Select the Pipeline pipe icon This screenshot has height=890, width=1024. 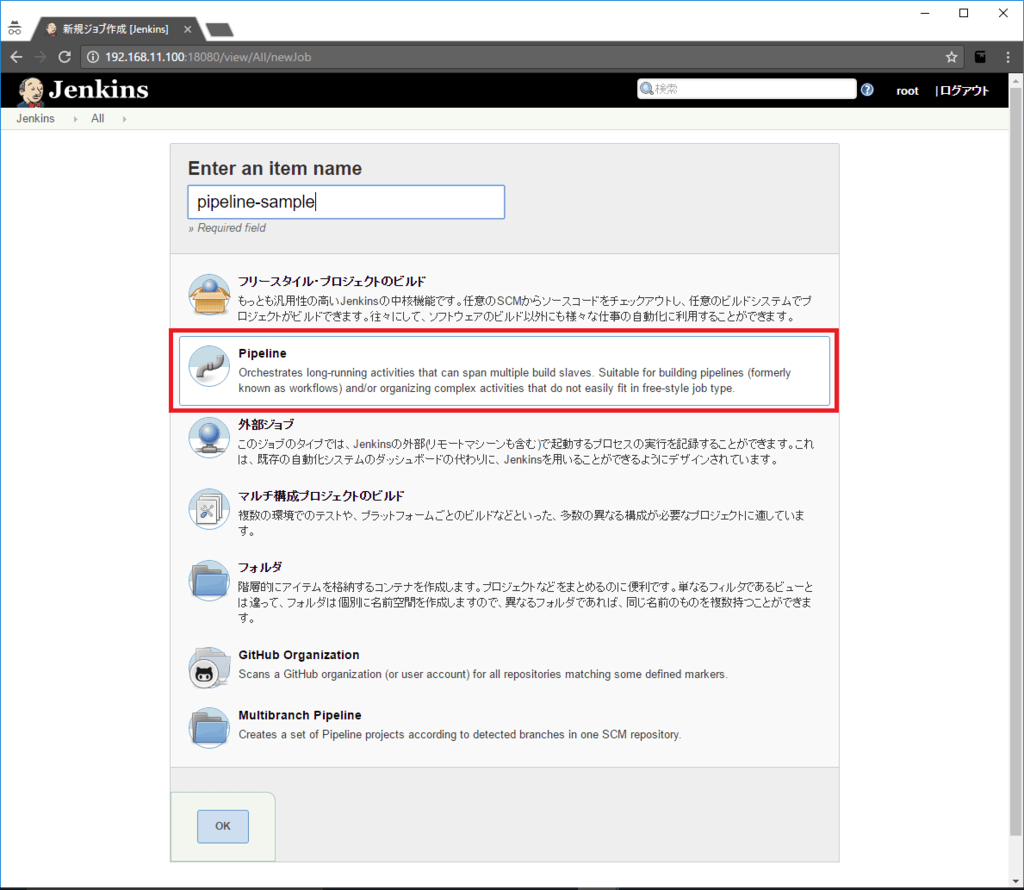209,366
